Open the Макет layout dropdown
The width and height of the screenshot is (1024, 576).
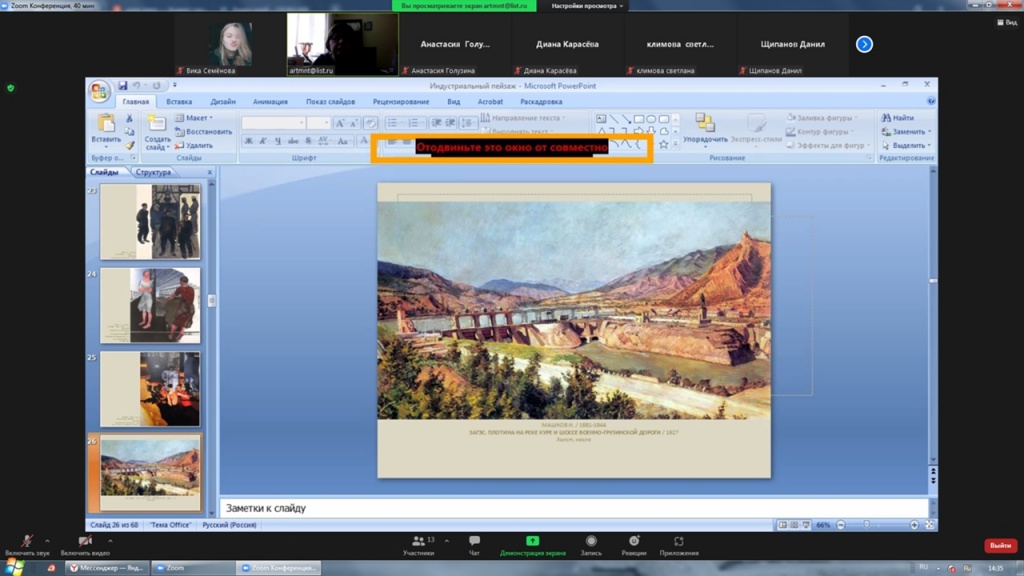(x=199, y=118)
